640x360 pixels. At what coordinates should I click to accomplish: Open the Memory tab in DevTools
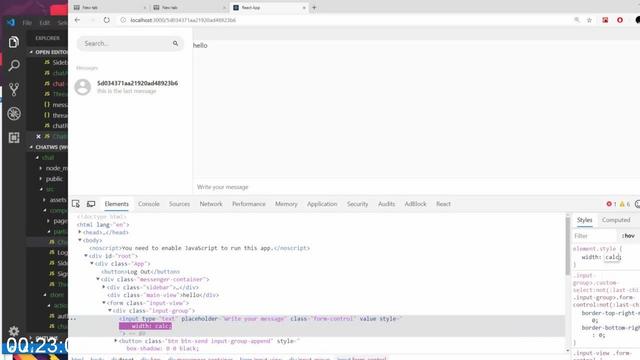pyautogui.click(x=286, y=204)
